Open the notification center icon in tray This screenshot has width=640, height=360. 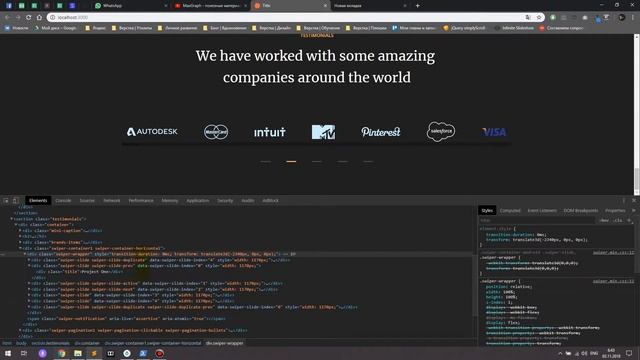click(629, 353)
